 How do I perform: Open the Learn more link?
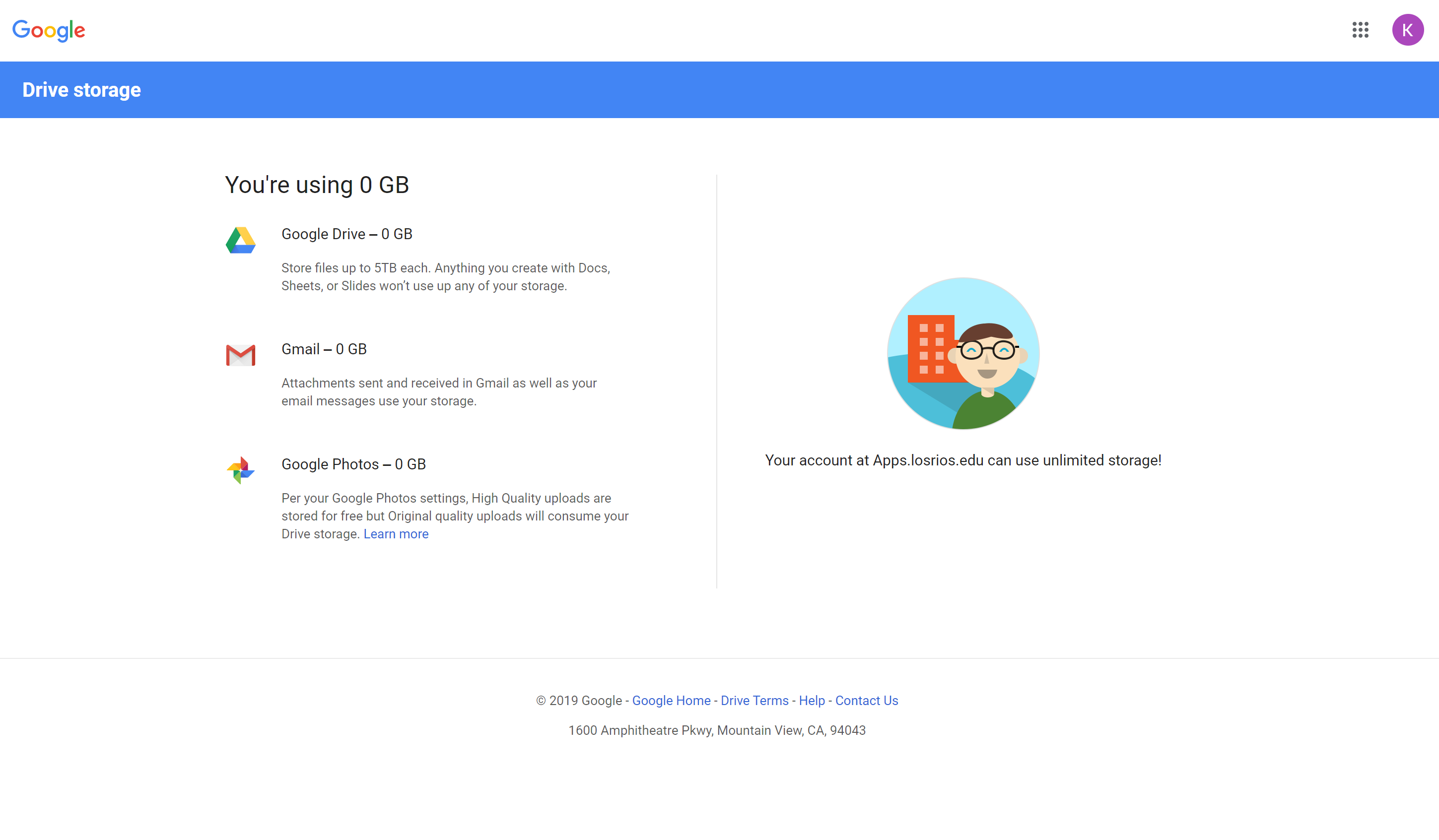tap(396, 533)
